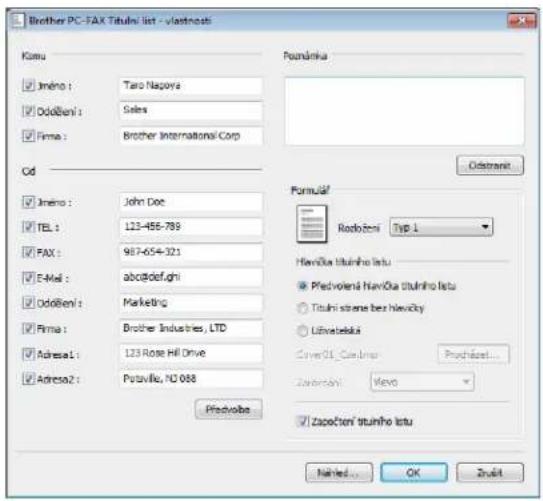The height and width of the screenshot is (501, 543).
Task: Close the Brother PC-FAX properties dialog
Action: [x=521, y=21]
